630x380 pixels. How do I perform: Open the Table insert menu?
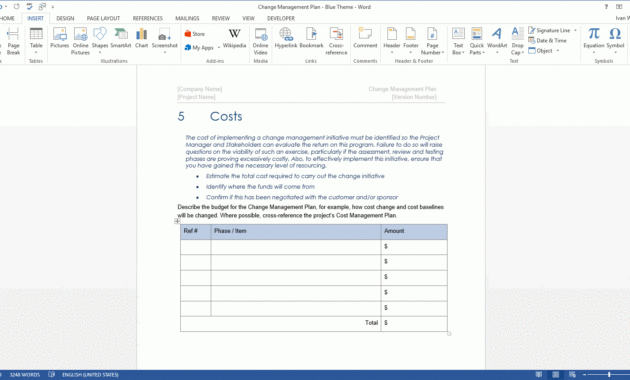36,41
